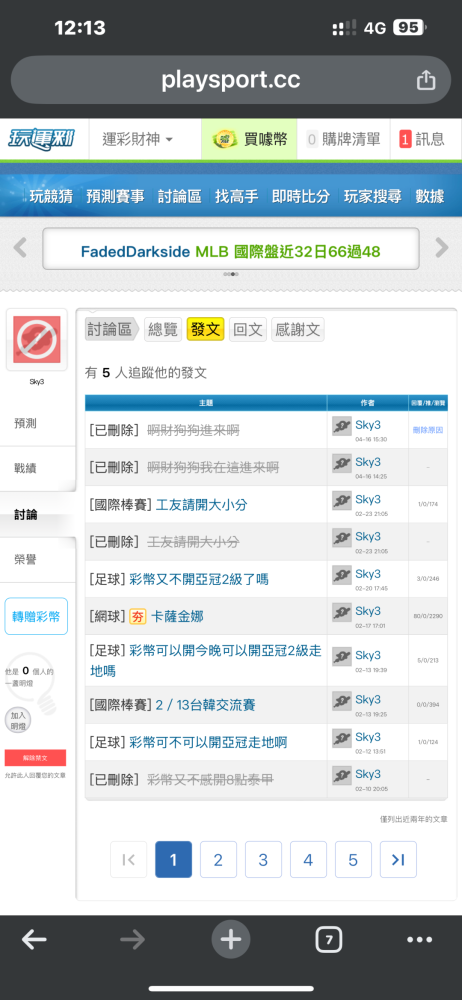This screenshot has height=1000, width=462.
Task: Tap Sky3 blocked avatar thumbnail
Action: [36, 339]
